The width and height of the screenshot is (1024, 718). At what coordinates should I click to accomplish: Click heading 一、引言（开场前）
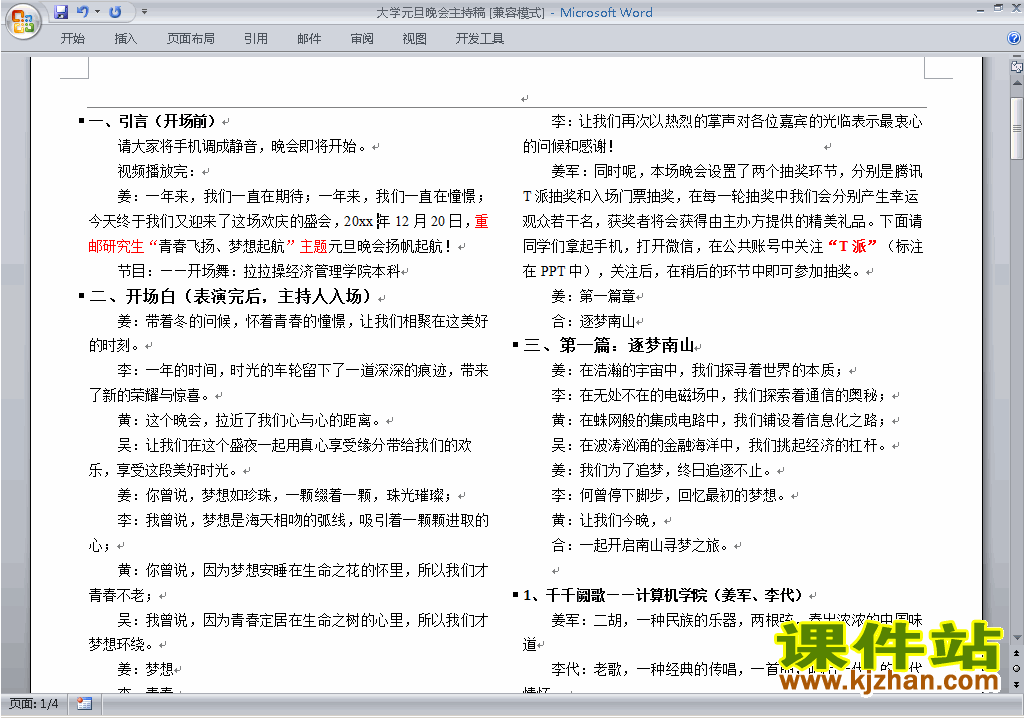[x=152, y=121]
